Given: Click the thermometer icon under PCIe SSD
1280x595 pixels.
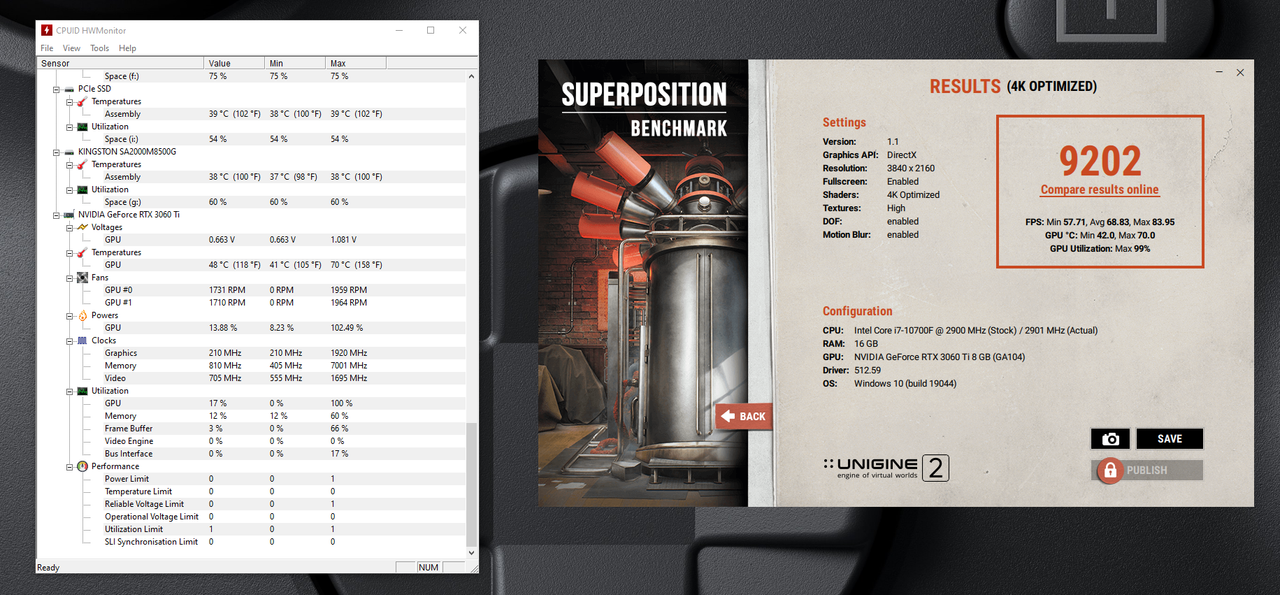Looking at the screenshot, I should pyautogui.click(x=82, y=102).
